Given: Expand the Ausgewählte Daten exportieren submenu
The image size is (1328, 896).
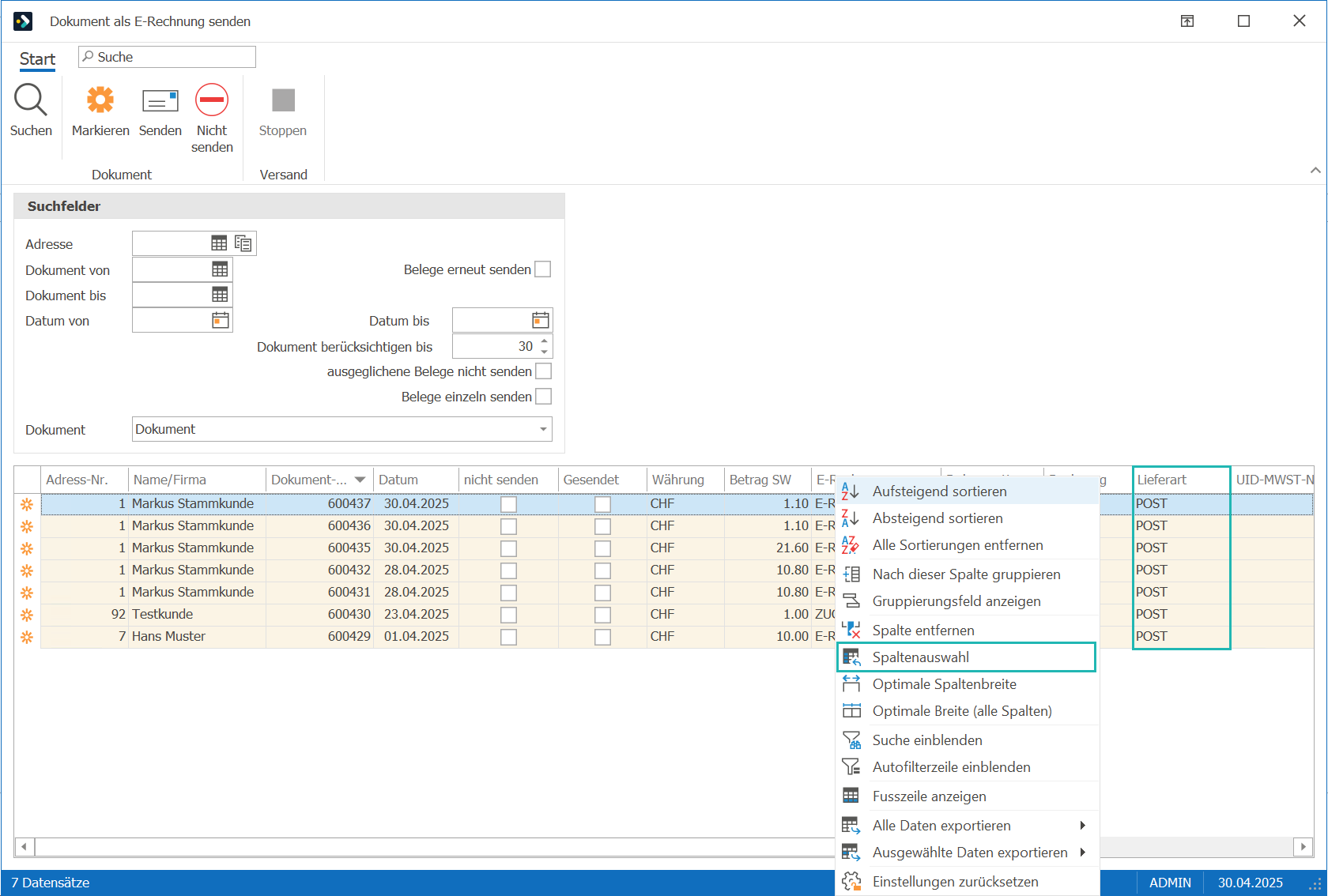Looking at the screenshot, I should (1082, 853).
